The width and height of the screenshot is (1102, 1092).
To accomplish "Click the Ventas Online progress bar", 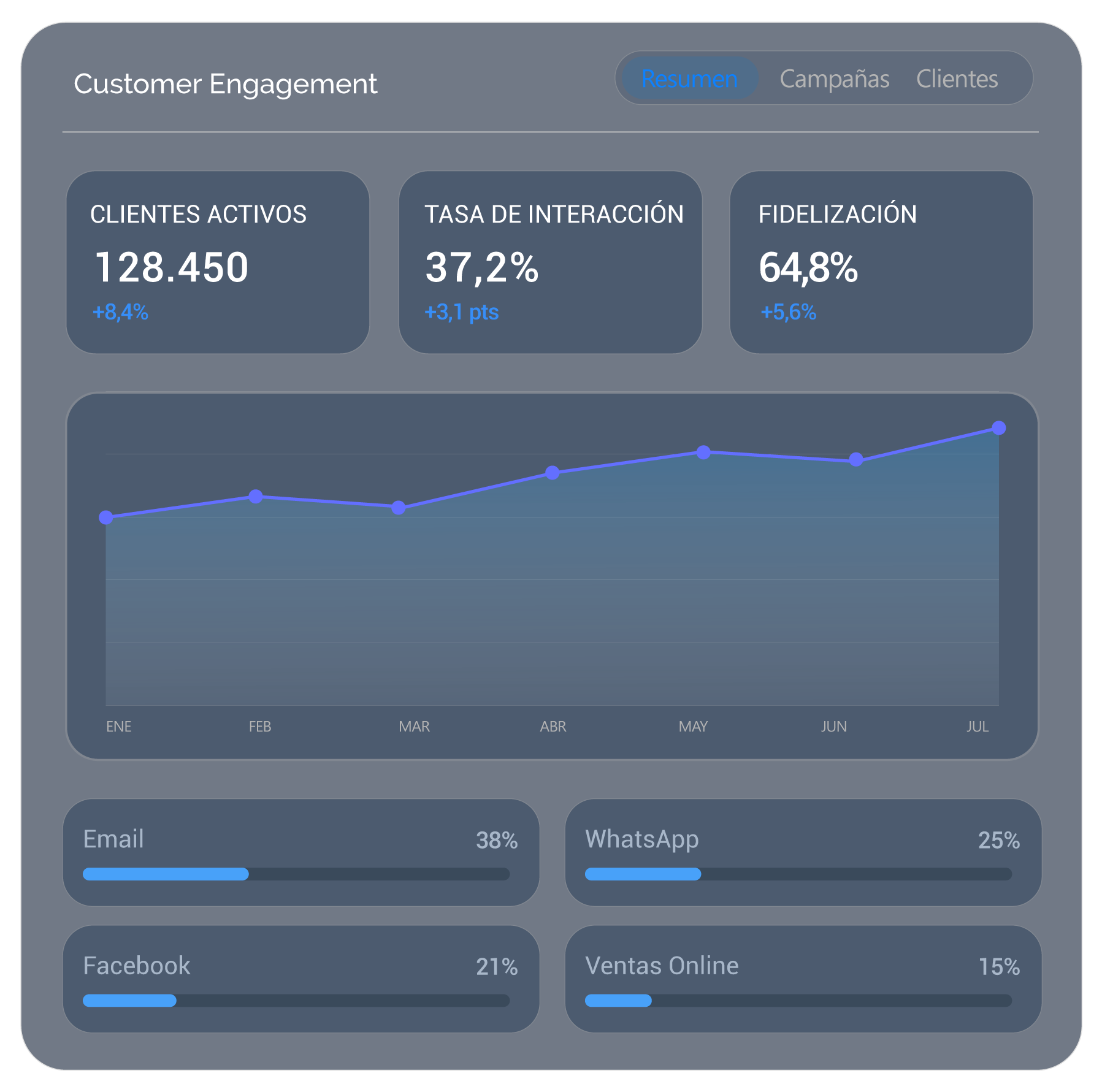I will [x=798, y=1001].
